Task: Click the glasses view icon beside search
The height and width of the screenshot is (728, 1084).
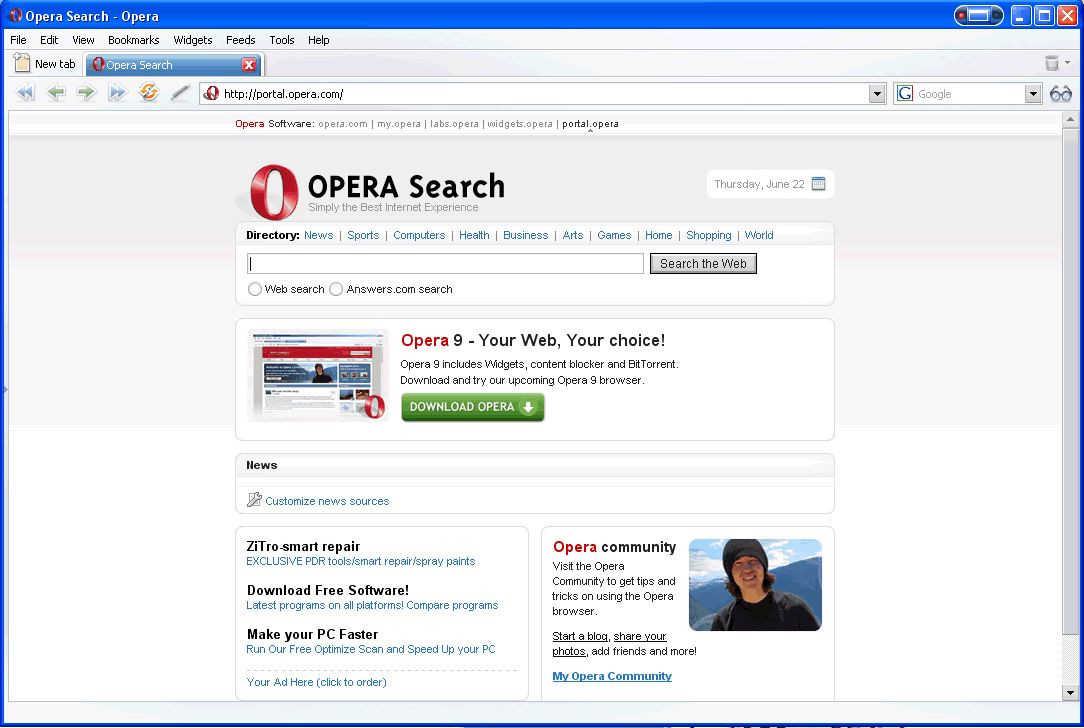Action: click(1060, 93)
